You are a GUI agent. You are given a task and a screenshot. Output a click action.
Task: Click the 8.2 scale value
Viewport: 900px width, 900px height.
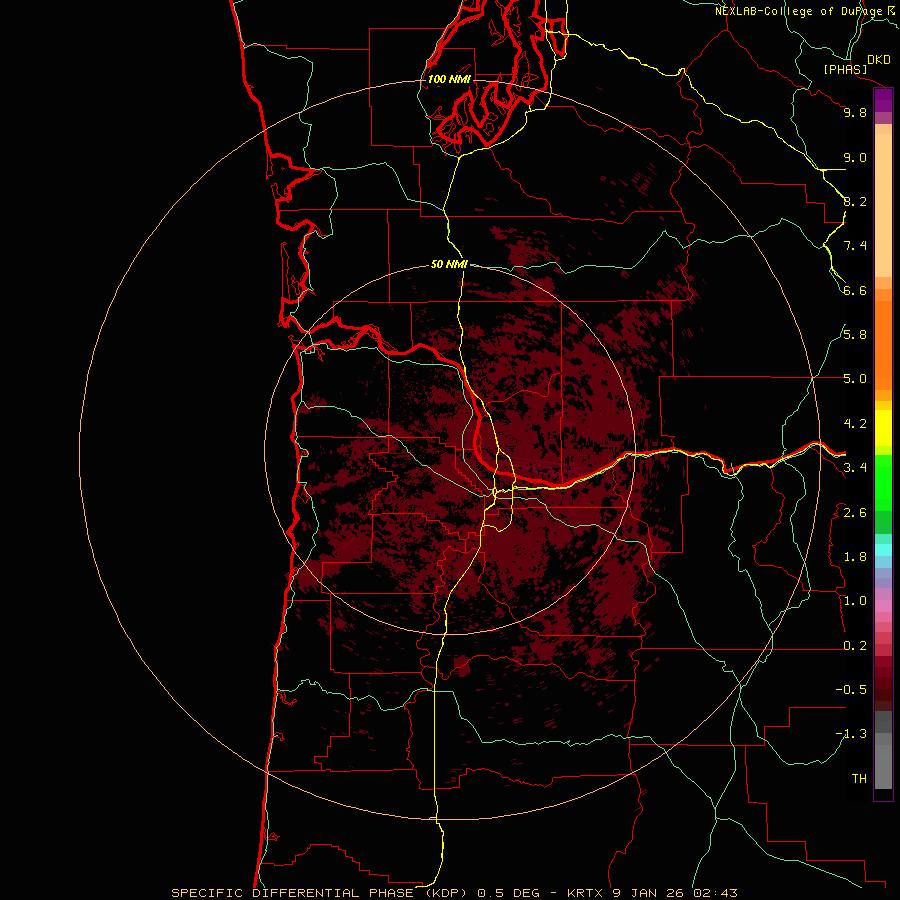pyautogui.click(x=855, y=201)
